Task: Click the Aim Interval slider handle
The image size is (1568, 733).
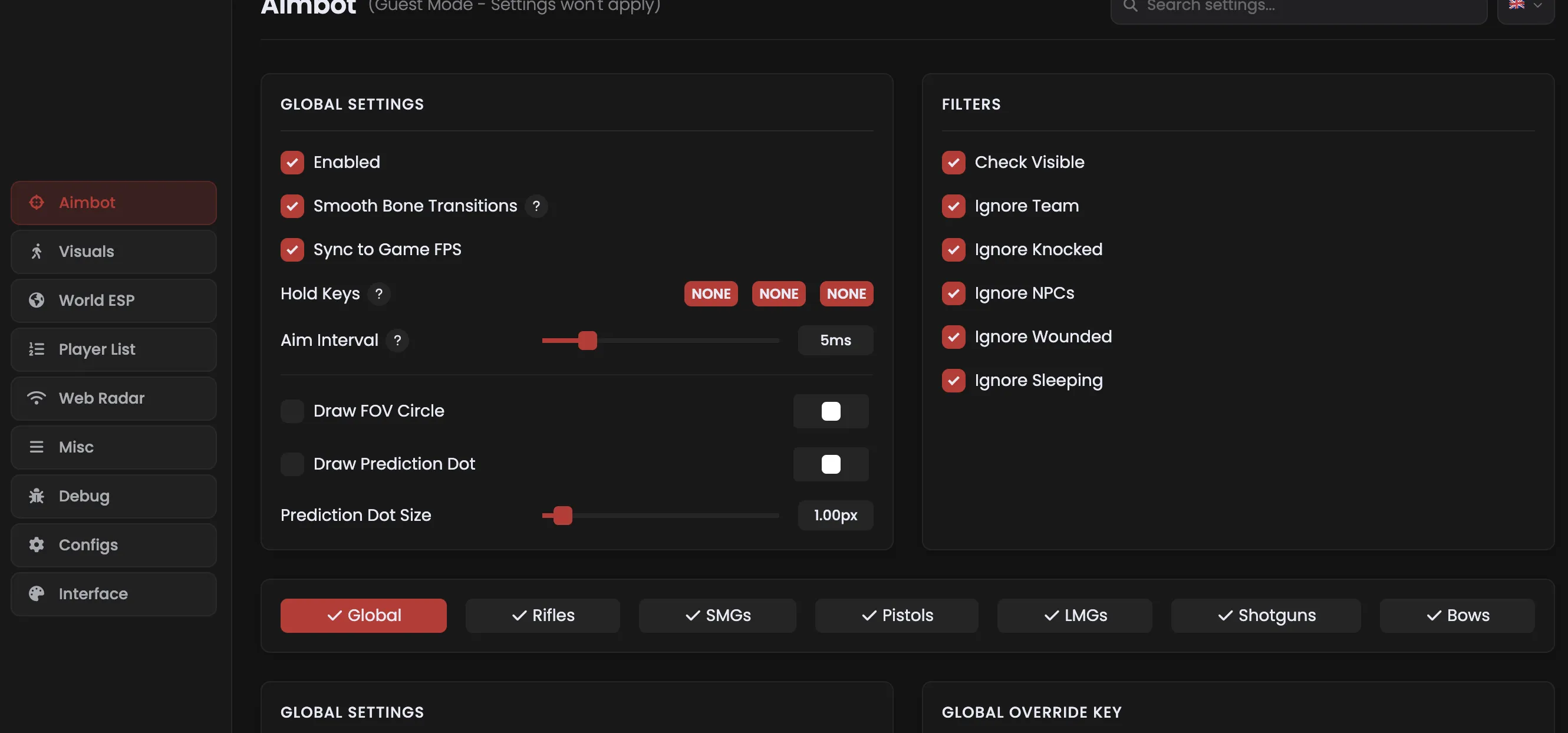Action: click(x=587, y=341)
